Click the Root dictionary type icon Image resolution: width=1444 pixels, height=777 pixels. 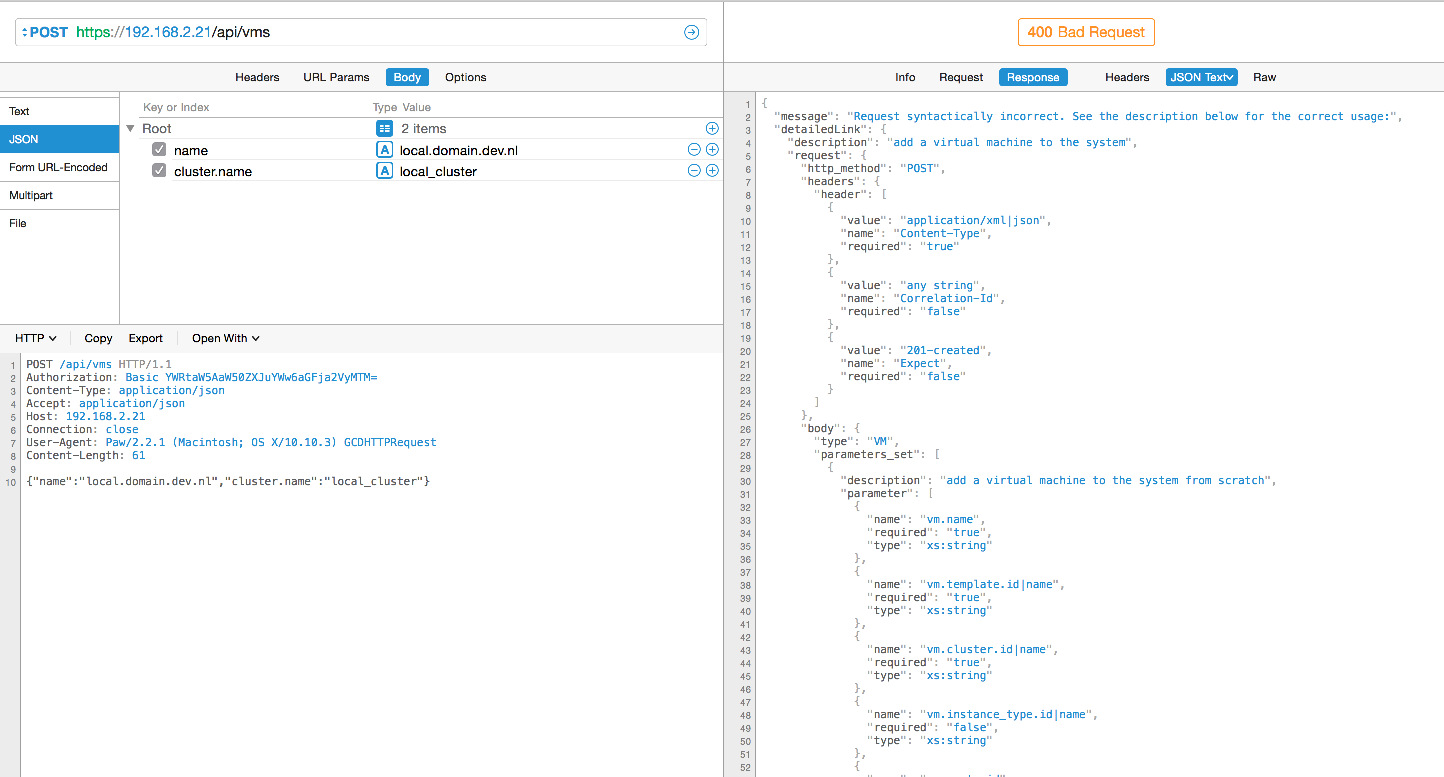tap(384, 128)
